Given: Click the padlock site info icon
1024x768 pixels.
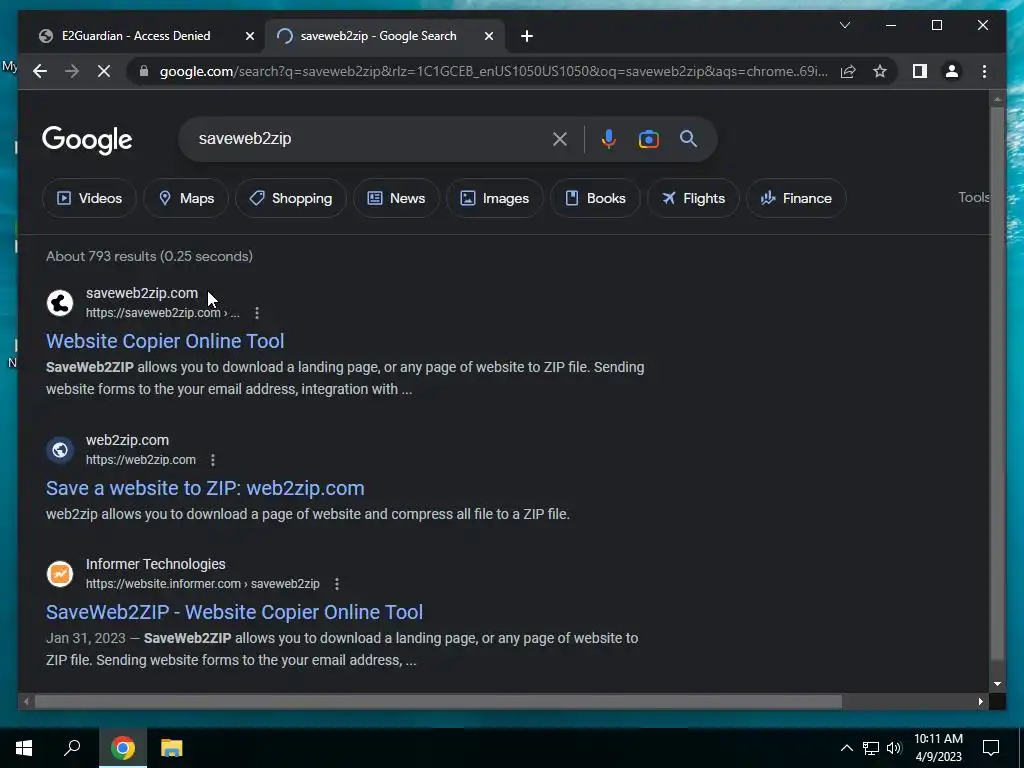Looking at the screenshot, I should 144,71.
